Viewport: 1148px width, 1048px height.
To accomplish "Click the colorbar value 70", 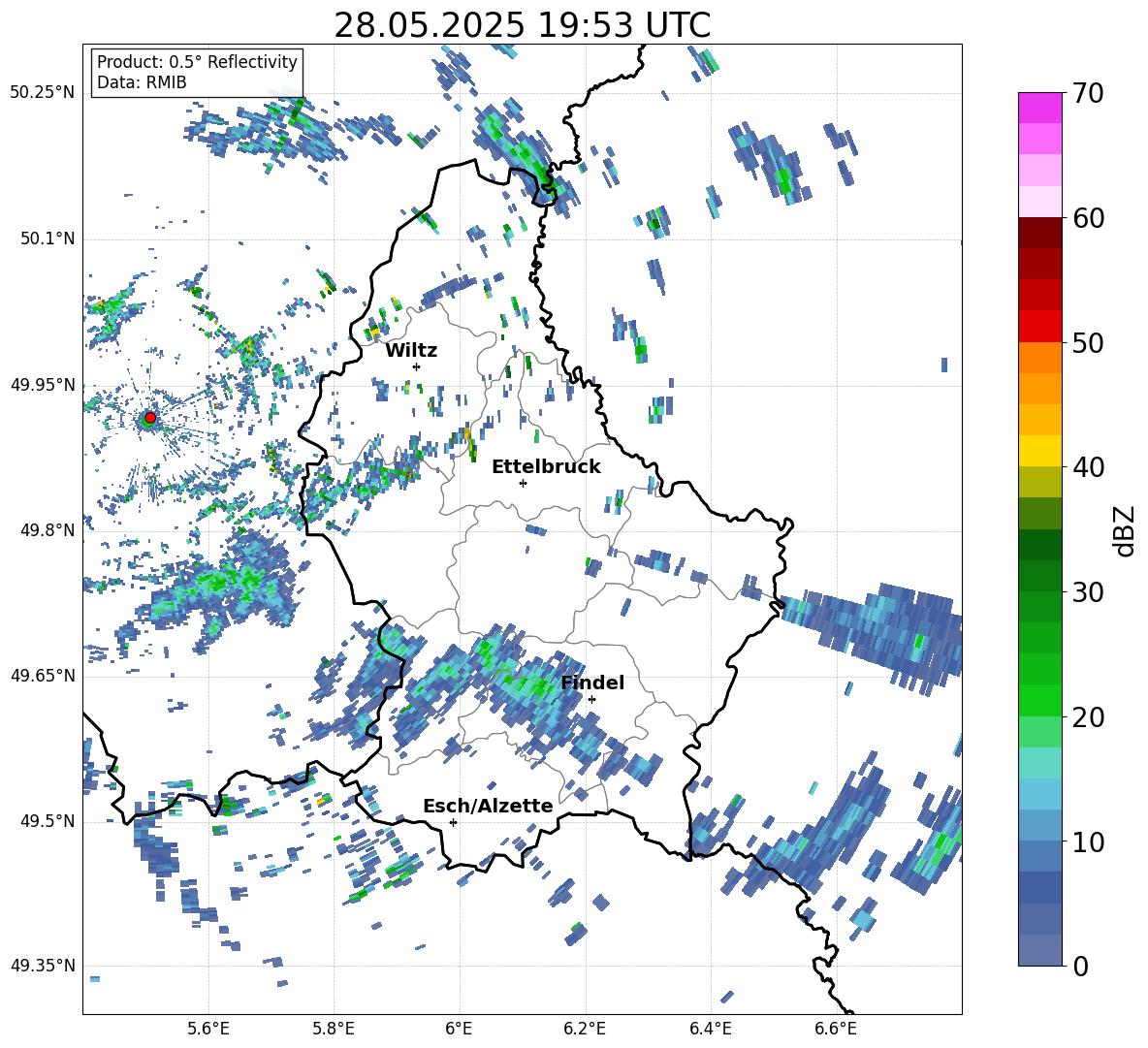I will 1088,94.
